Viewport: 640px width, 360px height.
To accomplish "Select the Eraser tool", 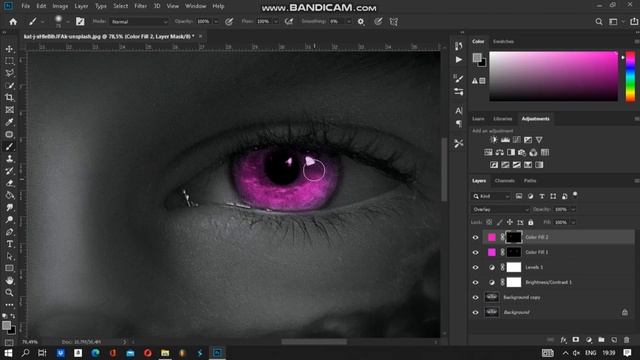I will [x=9, y=183].
